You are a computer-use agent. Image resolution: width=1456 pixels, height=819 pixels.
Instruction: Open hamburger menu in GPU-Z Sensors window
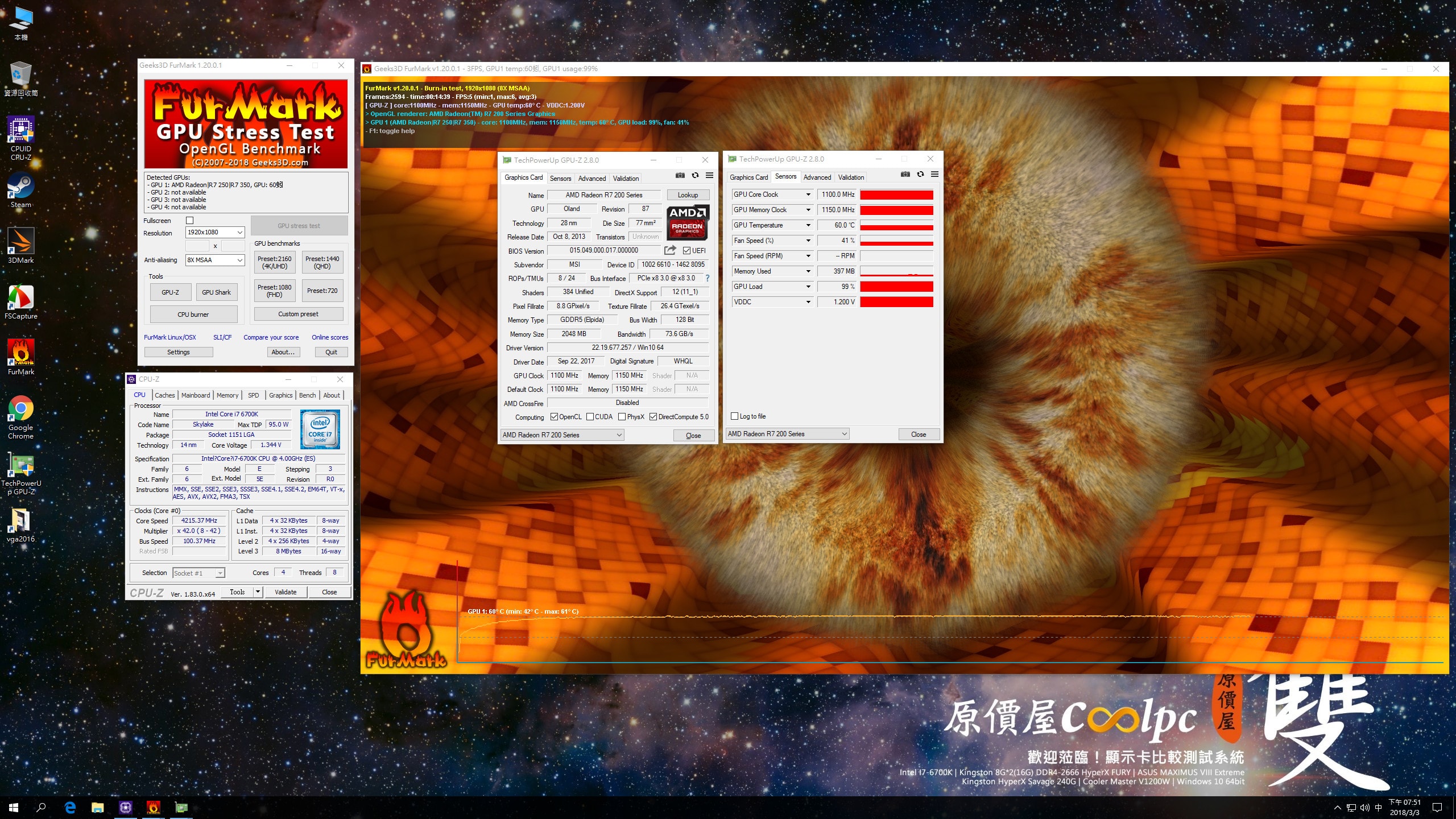pos(934,174)
